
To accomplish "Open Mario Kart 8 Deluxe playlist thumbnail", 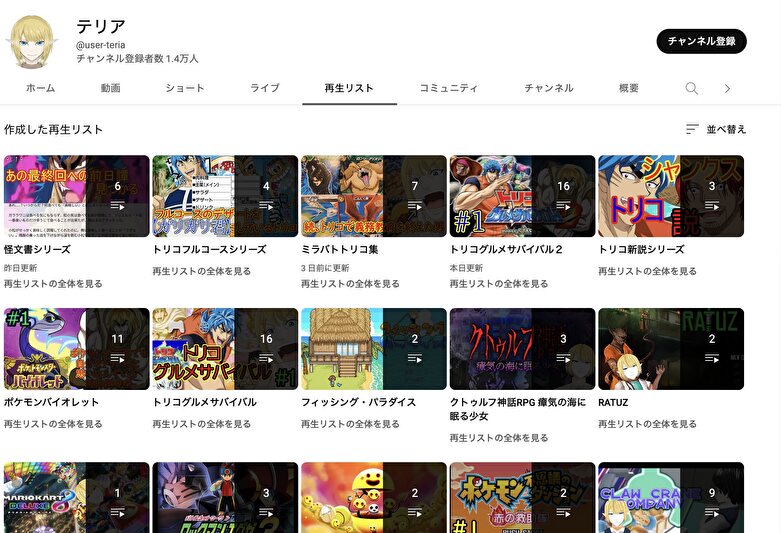I will tap(77, 498).
